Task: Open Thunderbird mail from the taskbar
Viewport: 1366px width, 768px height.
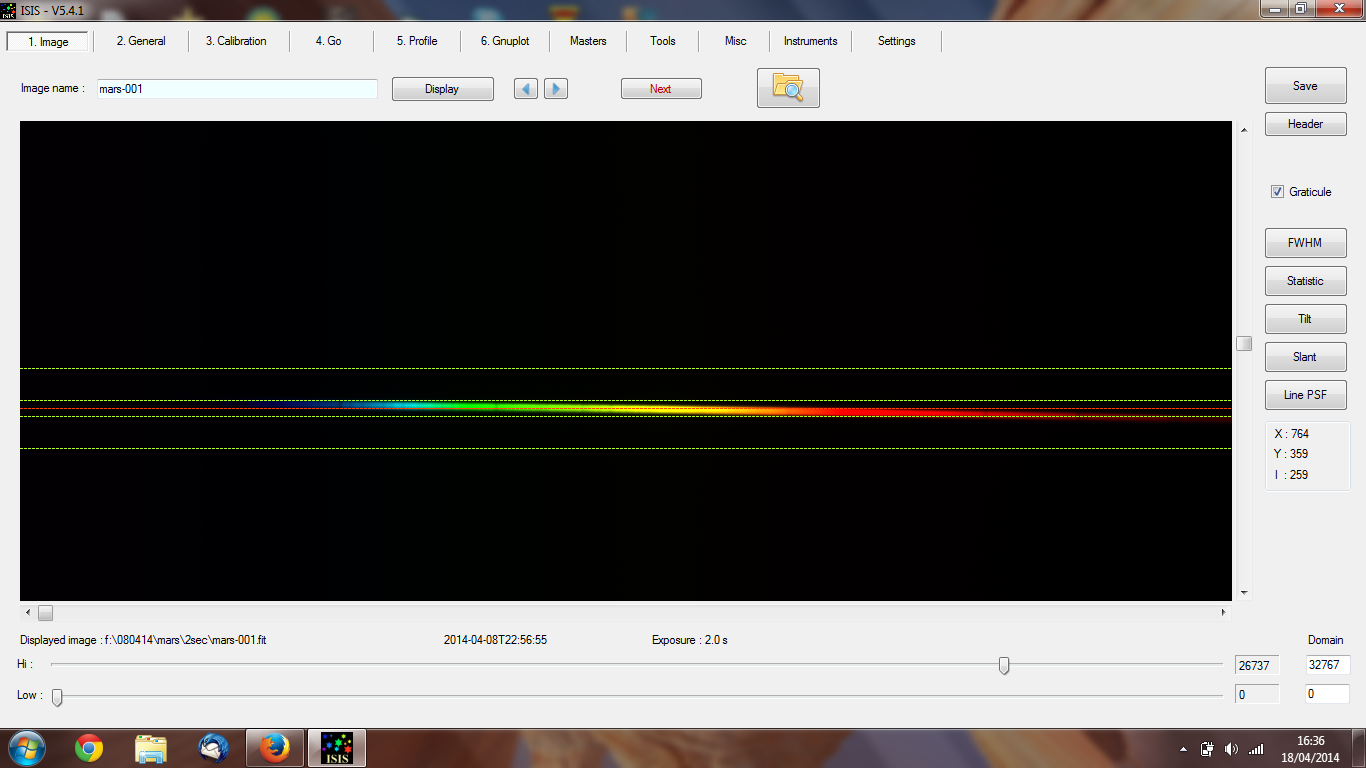Action: coord(213,748)
